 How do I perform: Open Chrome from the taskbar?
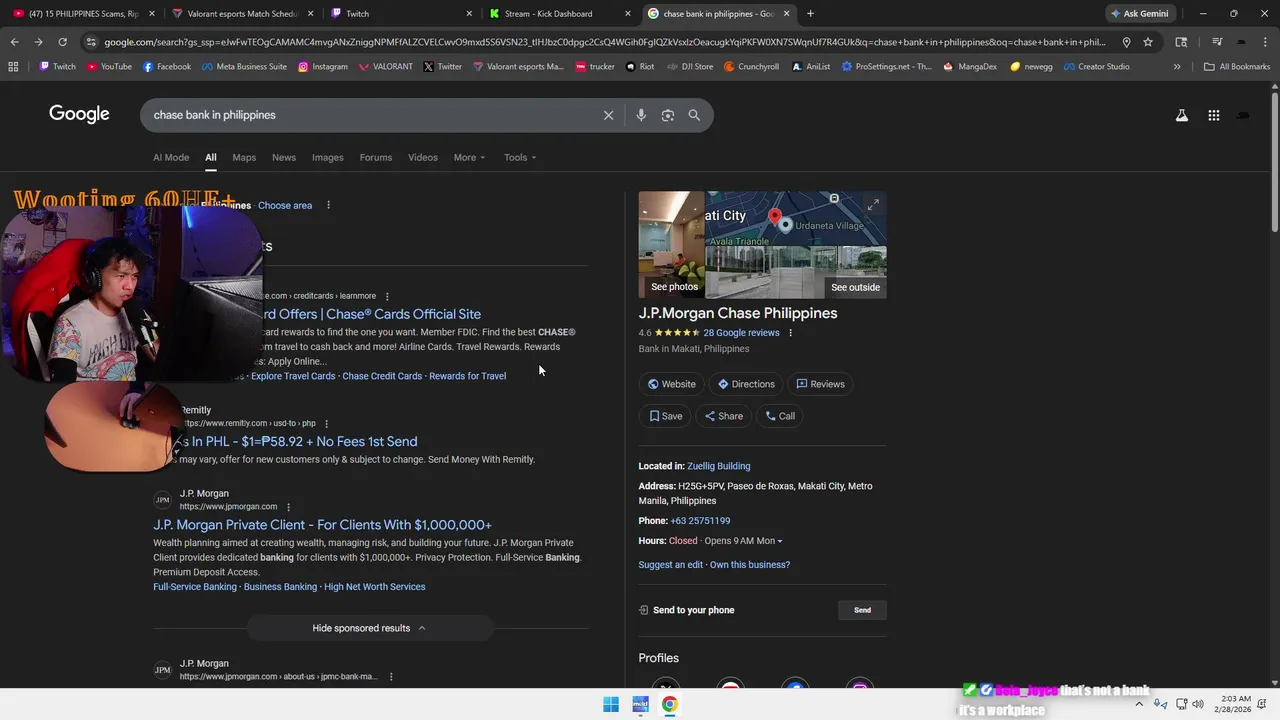click(669, 704)
